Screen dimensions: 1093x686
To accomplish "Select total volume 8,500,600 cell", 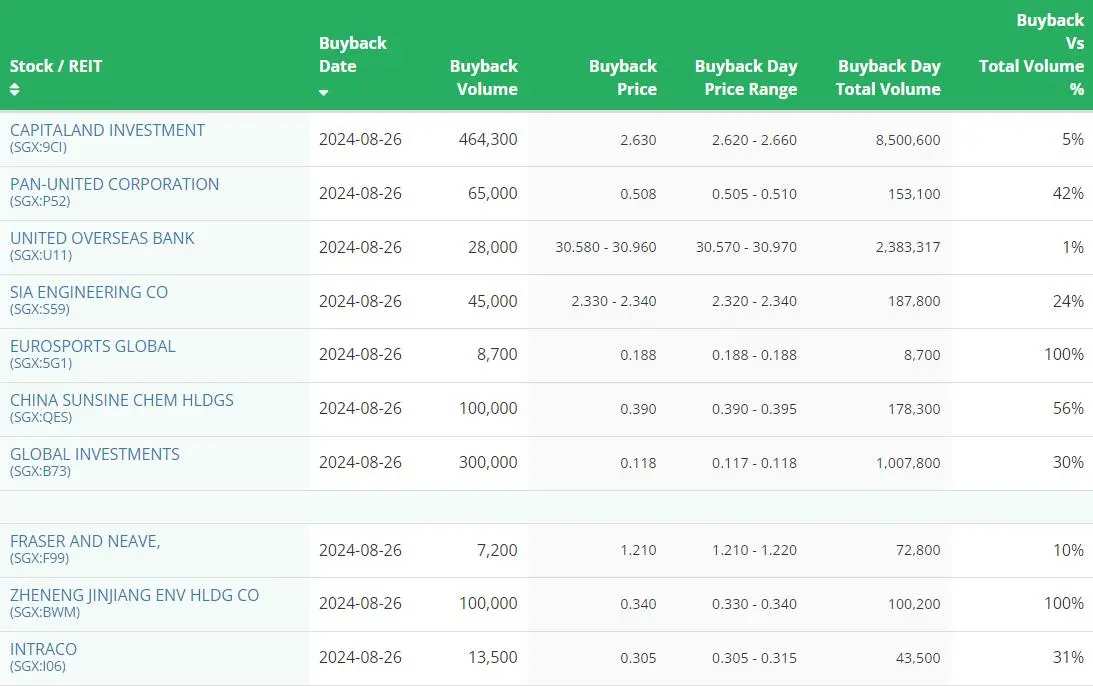I will [x=908, y=139].
